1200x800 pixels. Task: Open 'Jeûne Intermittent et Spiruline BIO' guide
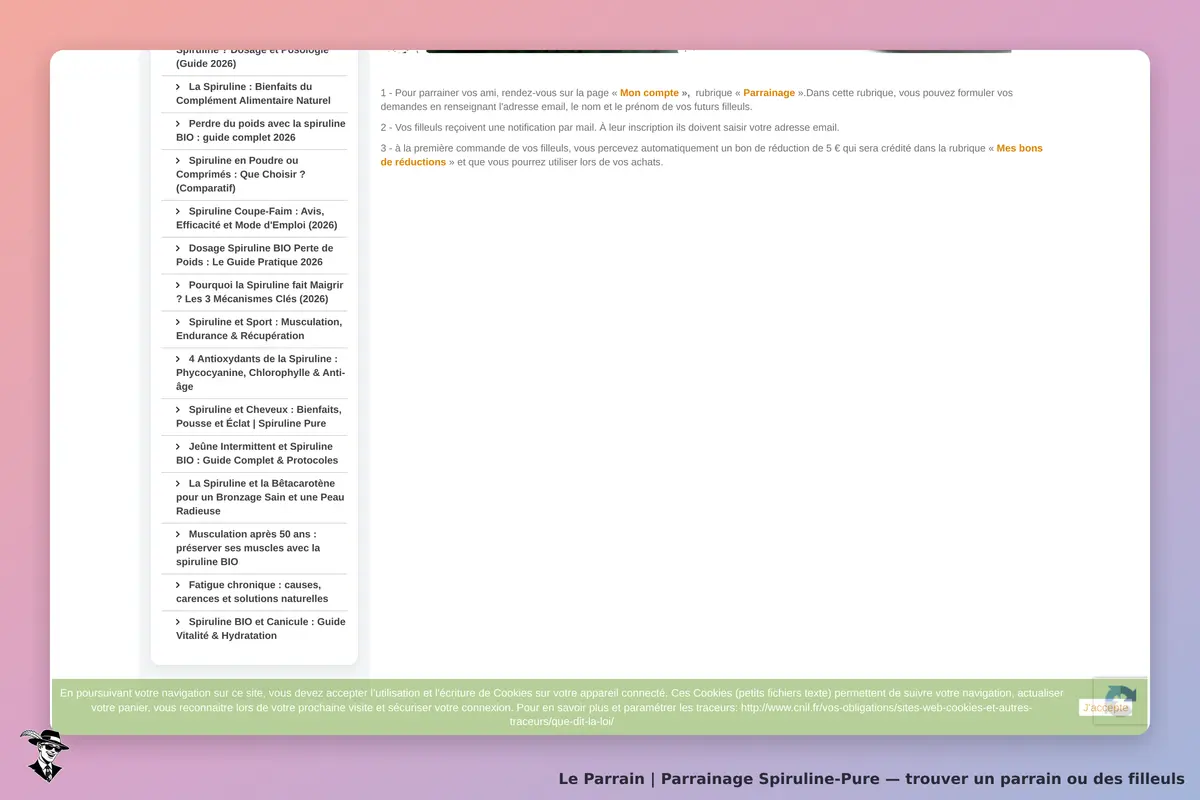pyautogui.click(x=257, y=453)
